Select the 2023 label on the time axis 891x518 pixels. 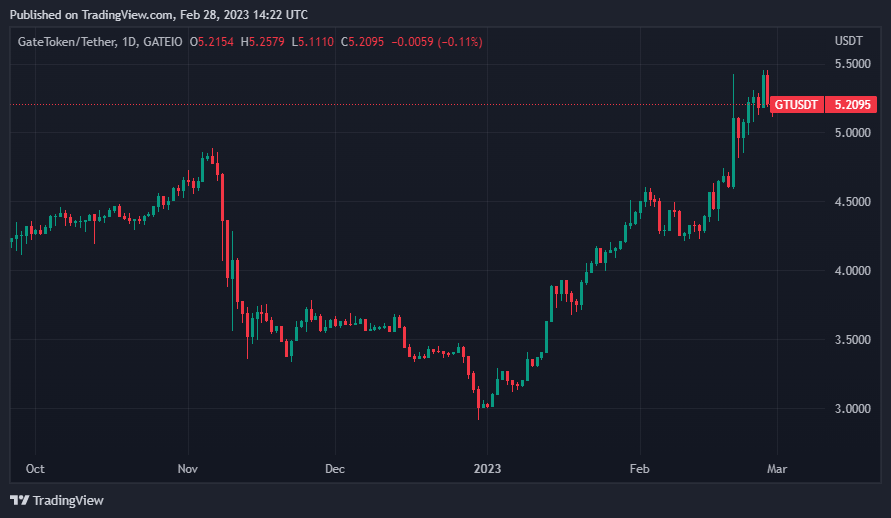(x=487, y=468)
